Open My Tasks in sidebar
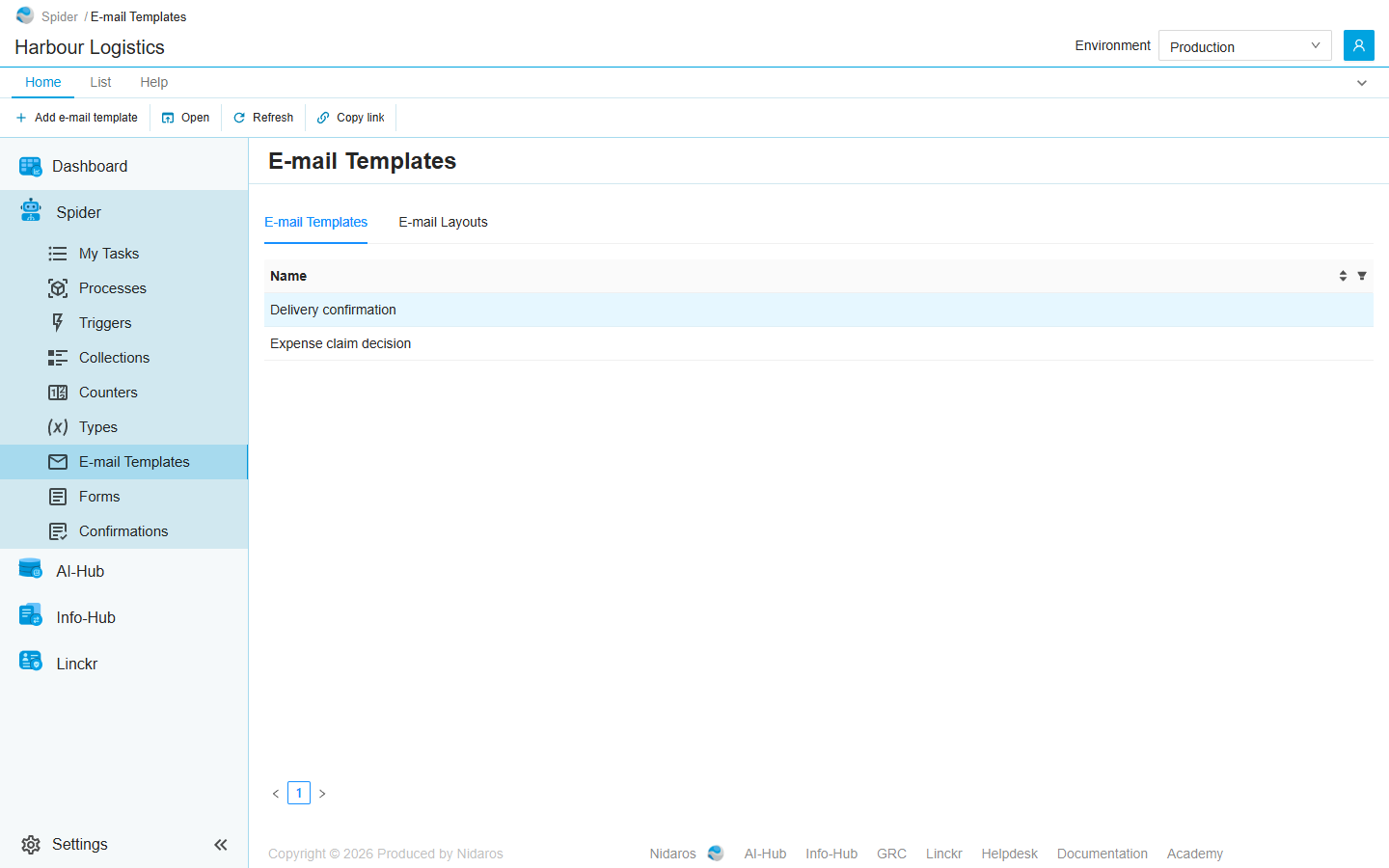1389x868 pixels. pyautogui.click(x=109, y=254)
